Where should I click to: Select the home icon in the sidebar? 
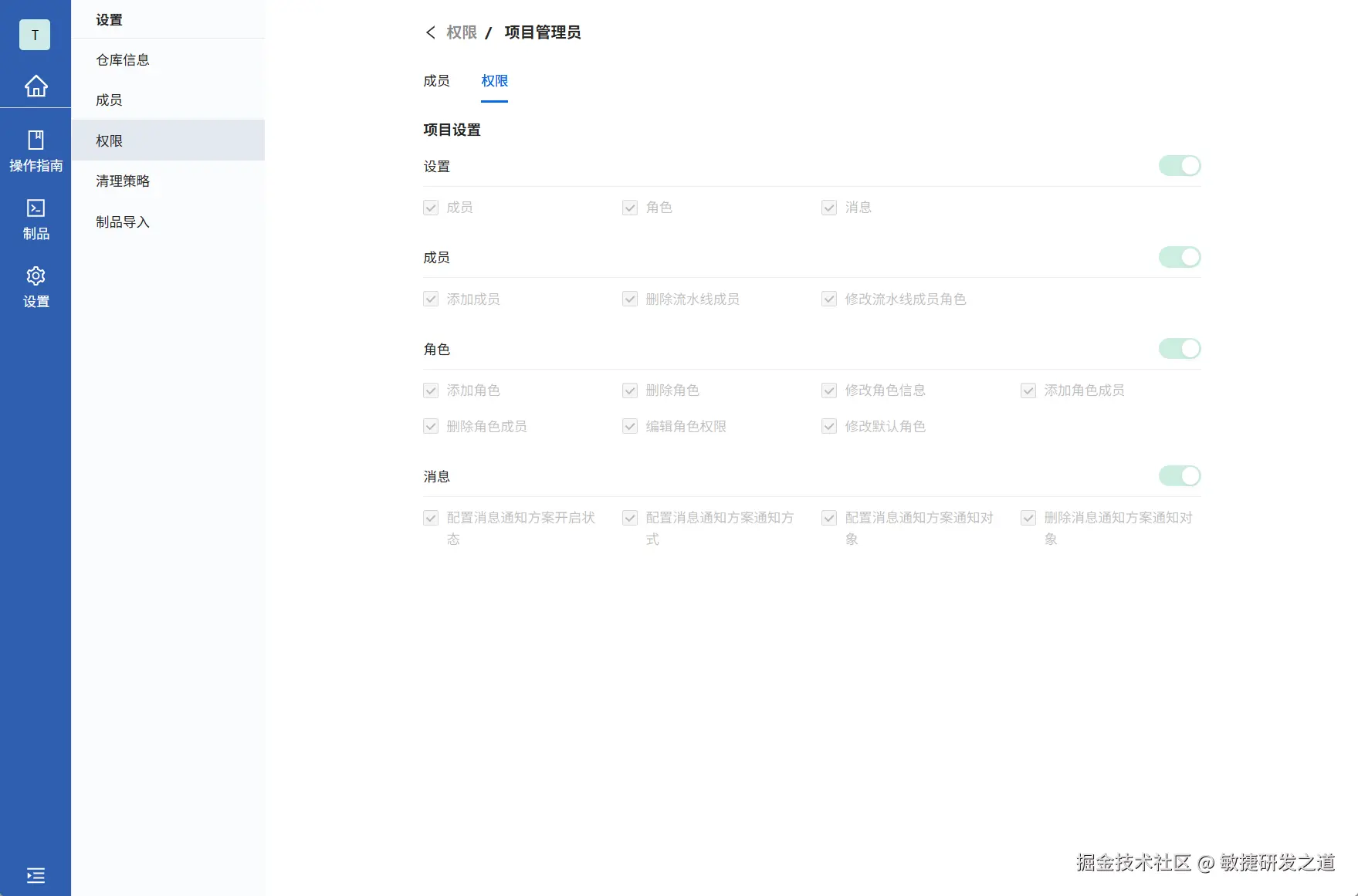[x=35, y=86]
